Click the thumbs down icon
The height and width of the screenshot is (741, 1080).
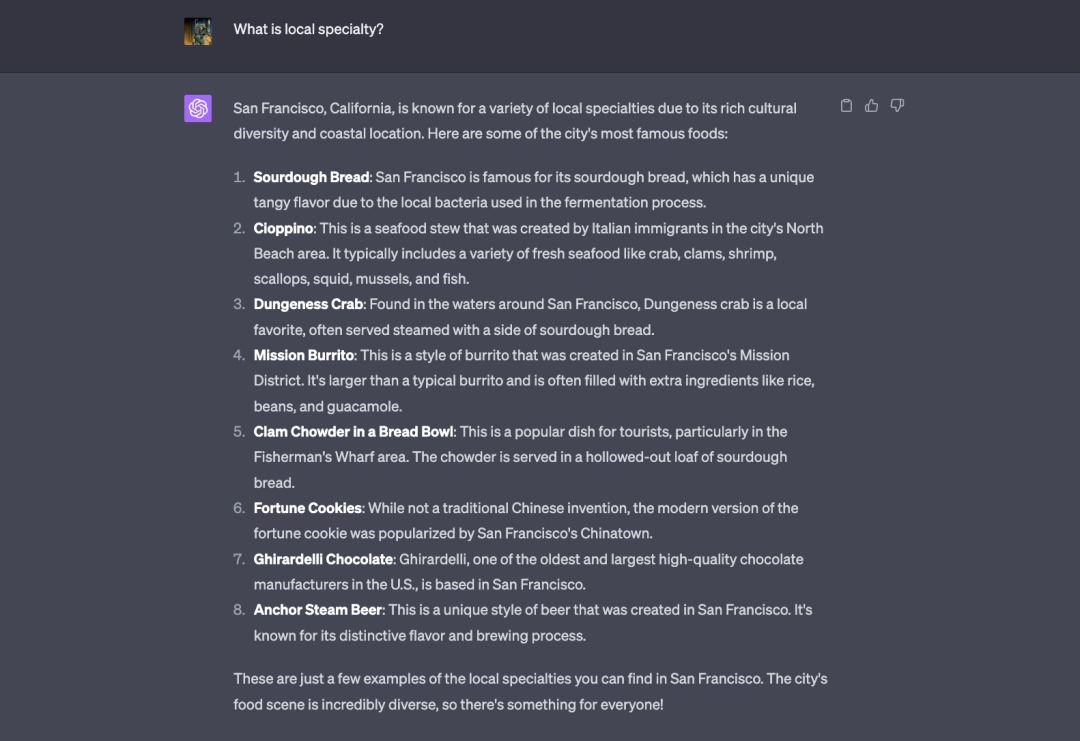[x=897, y=106]
